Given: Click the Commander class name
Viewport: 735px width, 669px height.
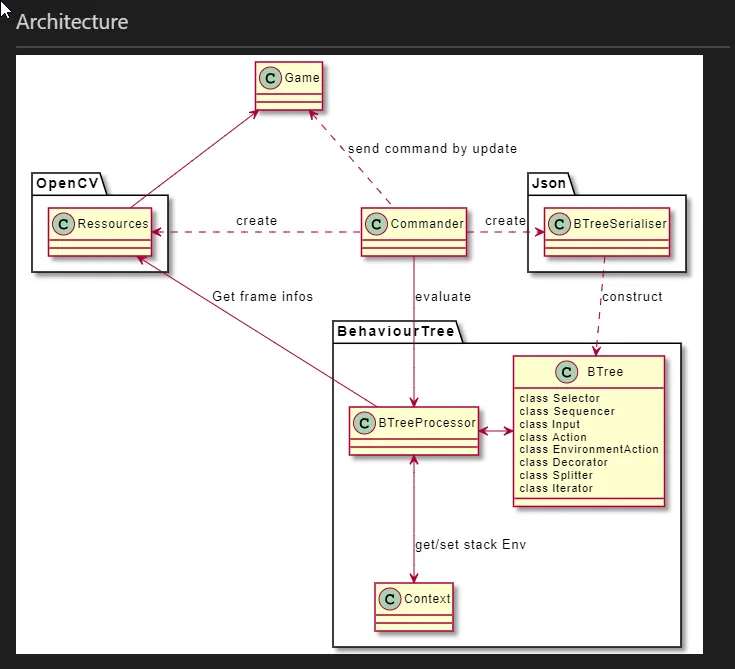Looking at the screenshot, I should click(x=427, y=224).
